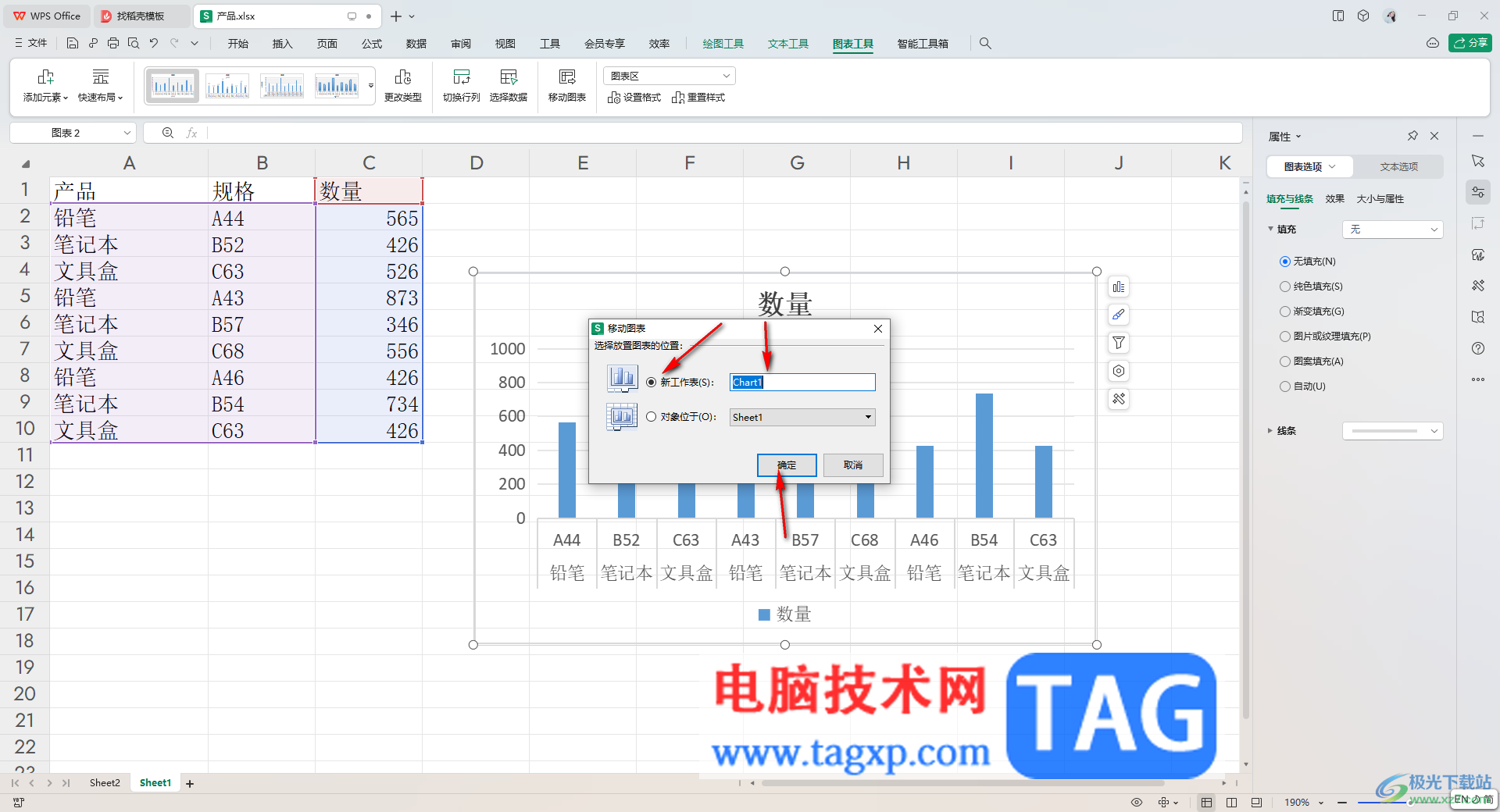Click the eye reading mode icon in status bar
1500x812 pixels.
point(1137,802)
